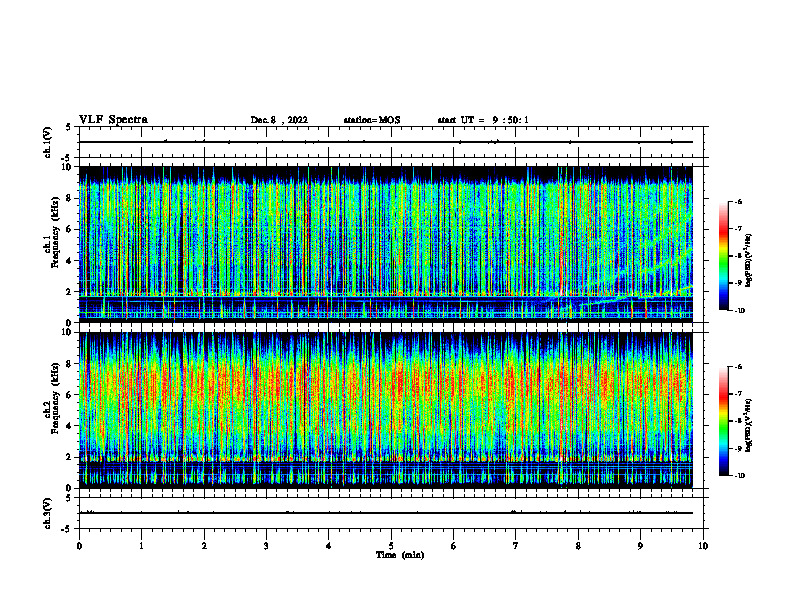
Task: Click the "start UT = 9 :50: 1" text
Action: pyautogui.click(x=483, y=120)
